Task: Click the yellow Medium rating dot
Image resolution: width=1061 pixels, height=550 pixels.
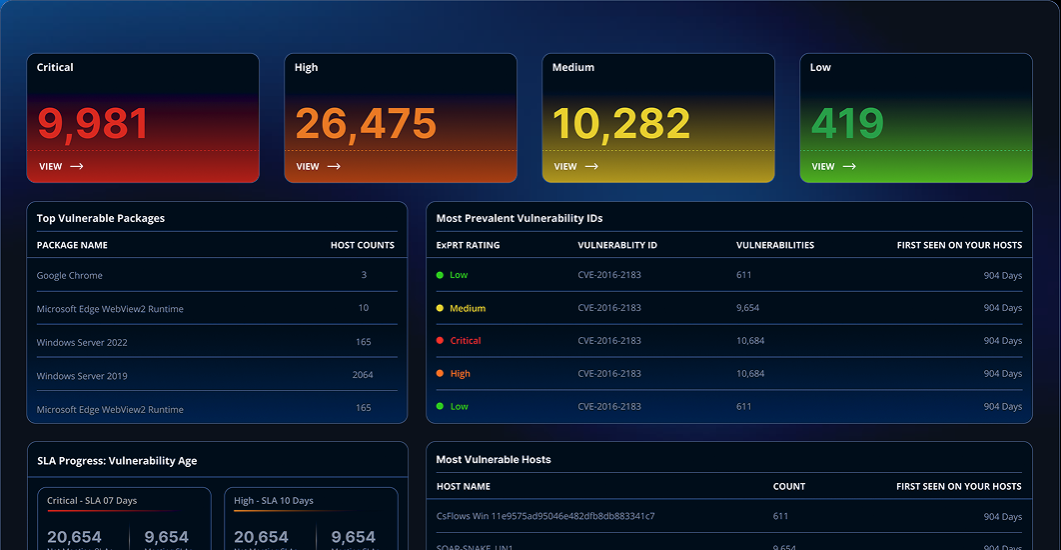Action: (440, 308)
